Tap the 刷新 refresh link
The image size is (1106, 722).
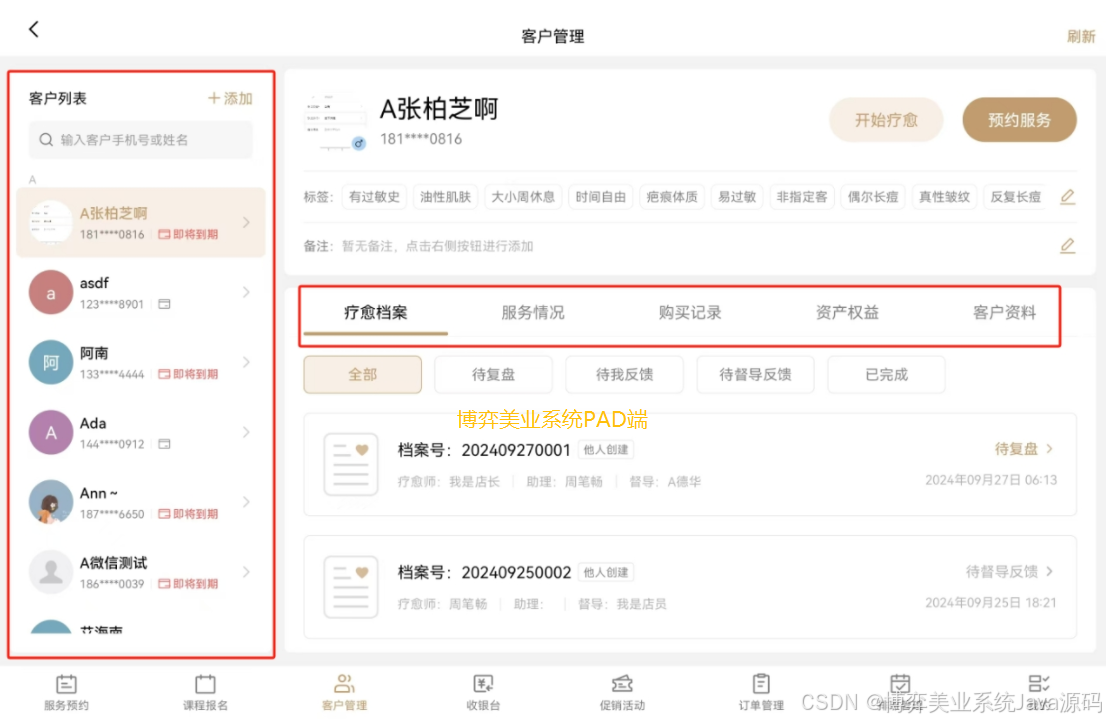1081,37
